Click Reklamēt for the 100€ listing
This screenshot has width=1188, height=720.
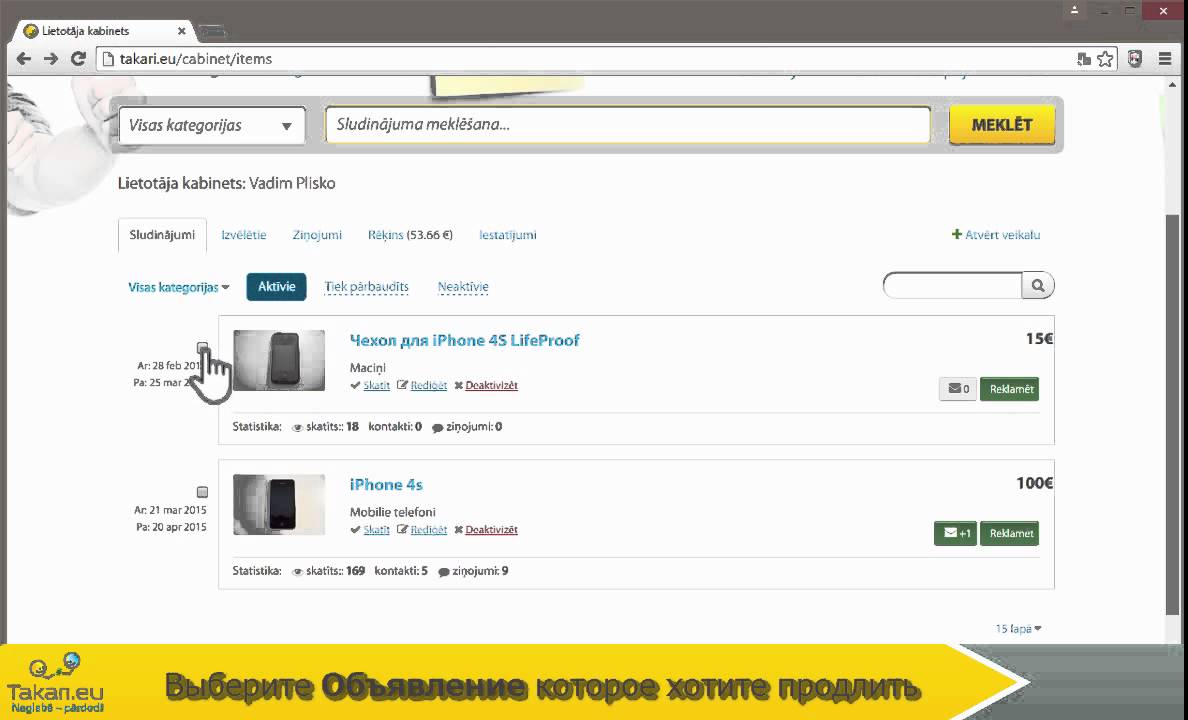point(1010,534)
